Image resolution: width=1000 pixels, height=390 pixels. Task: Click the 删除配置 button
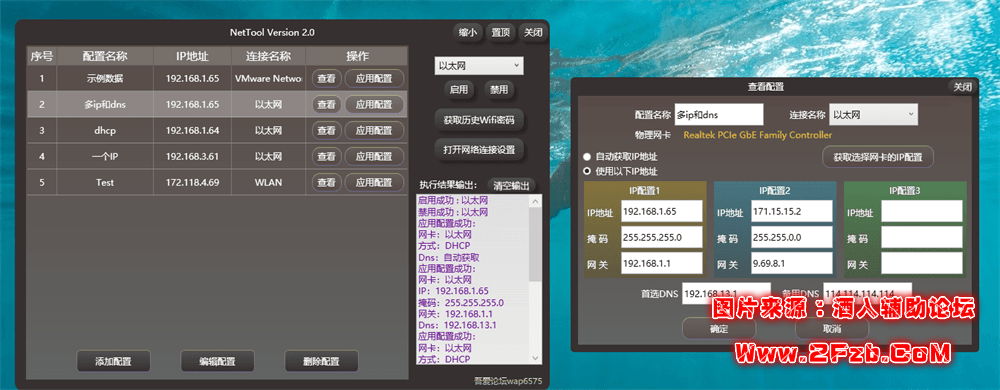coord(321,361)
